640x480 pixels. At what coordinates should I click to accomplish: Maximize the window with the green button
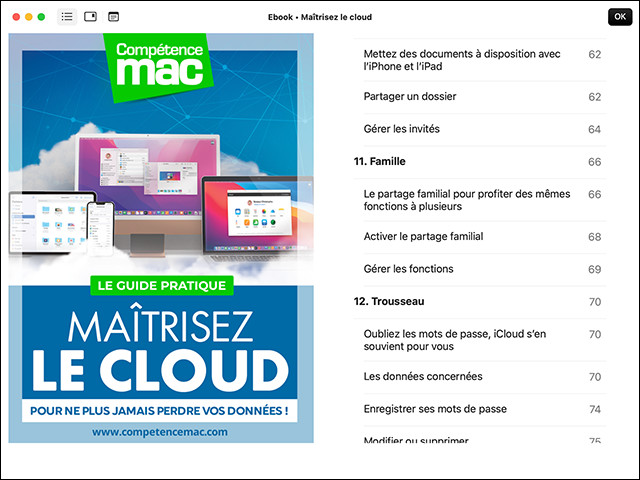point(41,17)
